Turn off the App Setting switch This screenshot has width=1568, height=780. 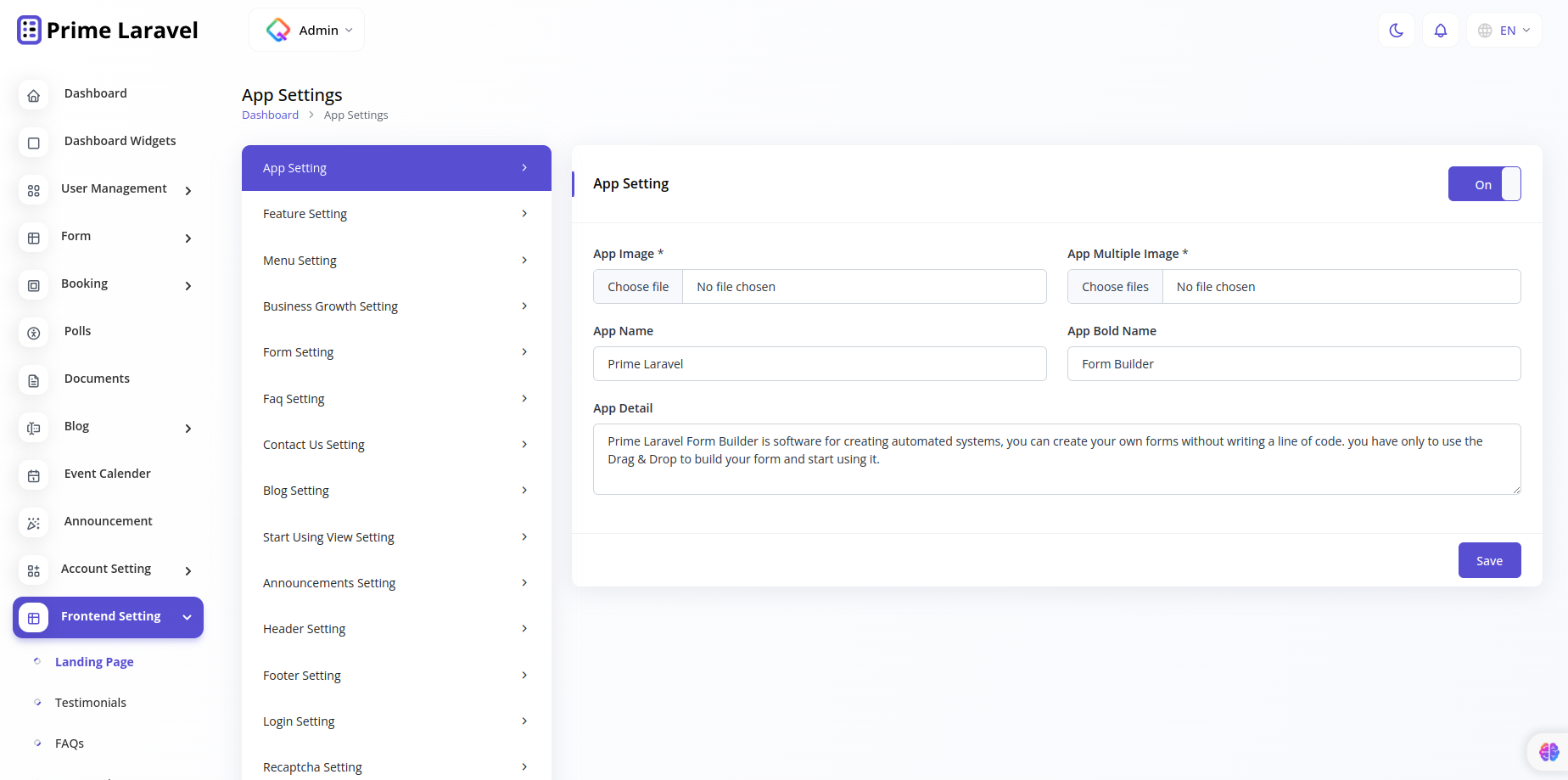click(x=1484, y=183)
